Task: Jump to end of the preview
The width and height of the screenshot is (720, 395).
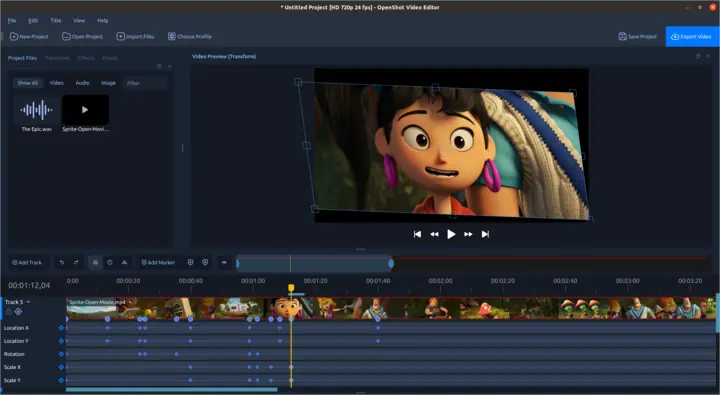Action: pos(485,234)
